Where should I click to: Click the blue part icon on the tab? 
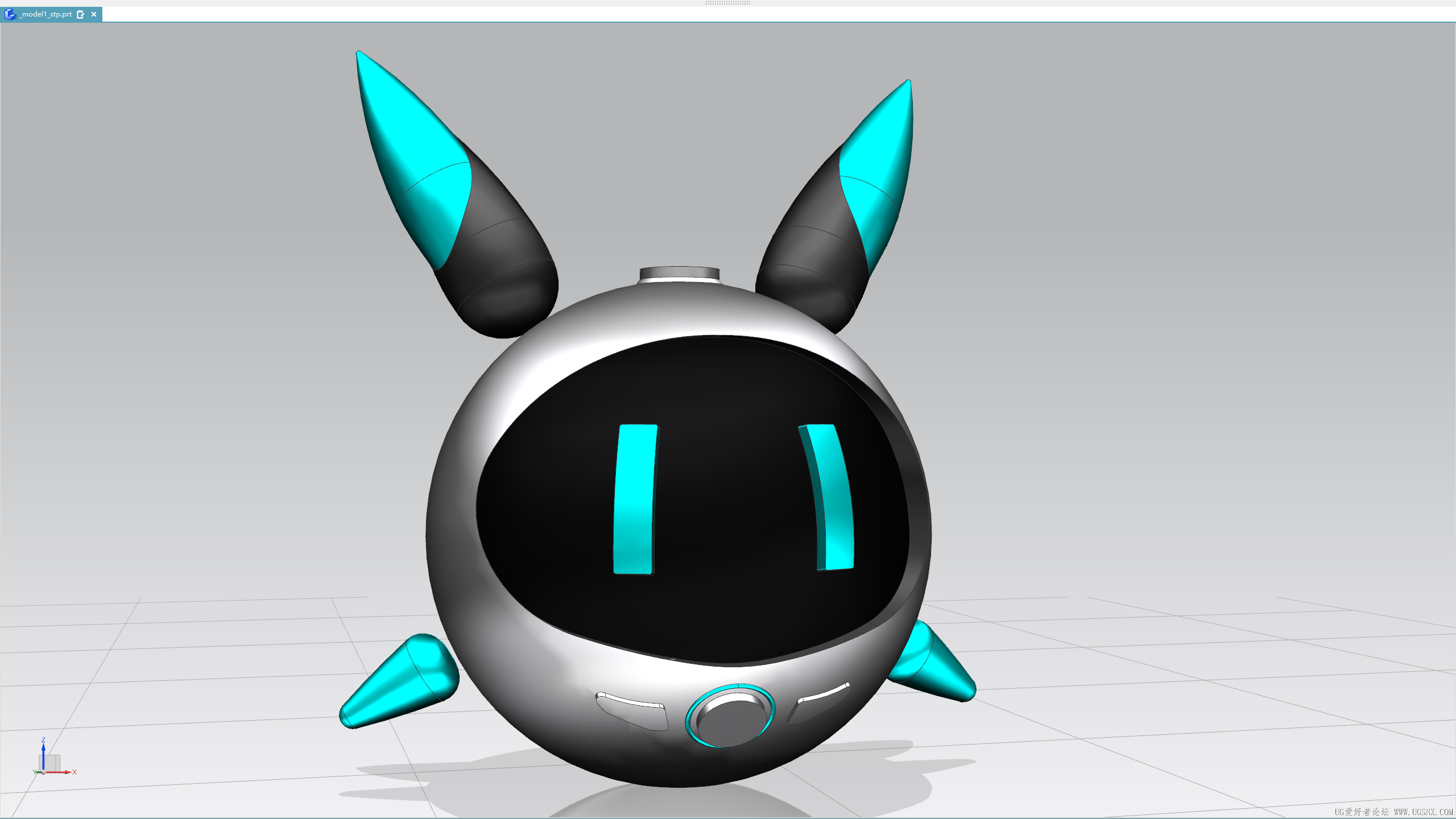click(x=10, y=14)
